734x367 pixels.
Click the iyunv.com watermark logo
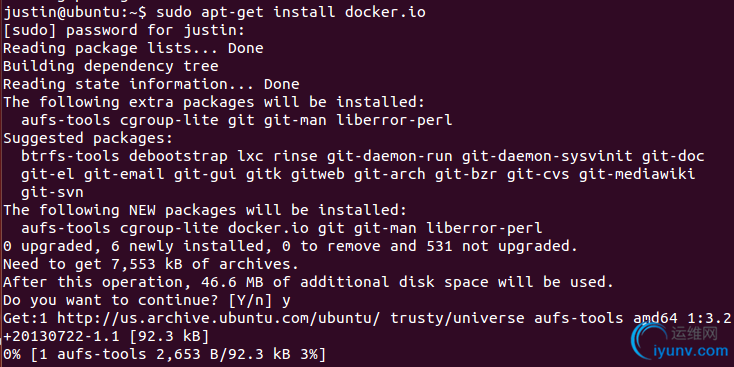680,342
